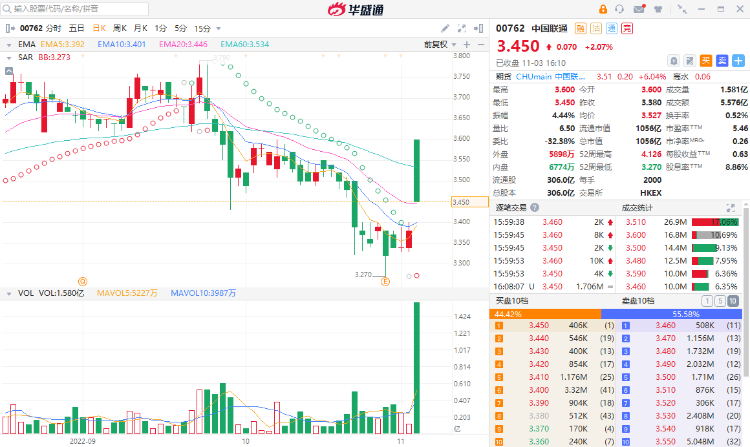The height and width of the screenshot is (447, 750).
Task: Click the MAVOL5:5227万 label
Action: [x=127, y=293]
